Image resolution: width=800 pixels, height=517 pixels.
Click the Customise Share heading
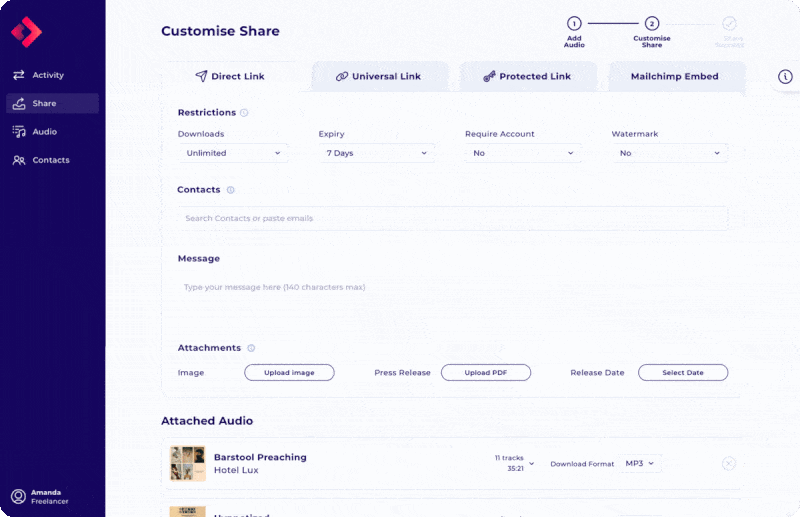(220, 31)
